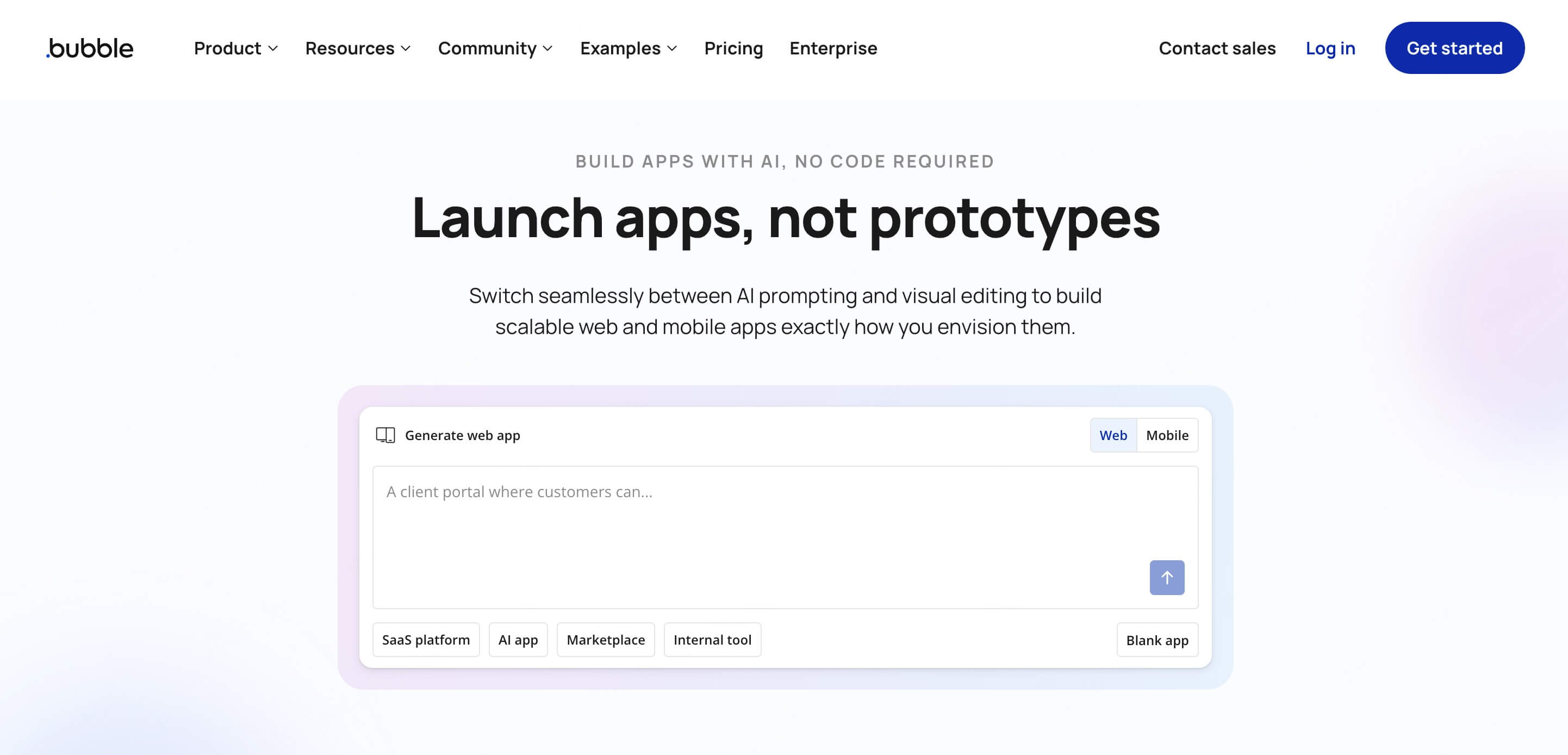Open the Log in link
Screen dimensions: 1568x755
(x=1330, y=48)
